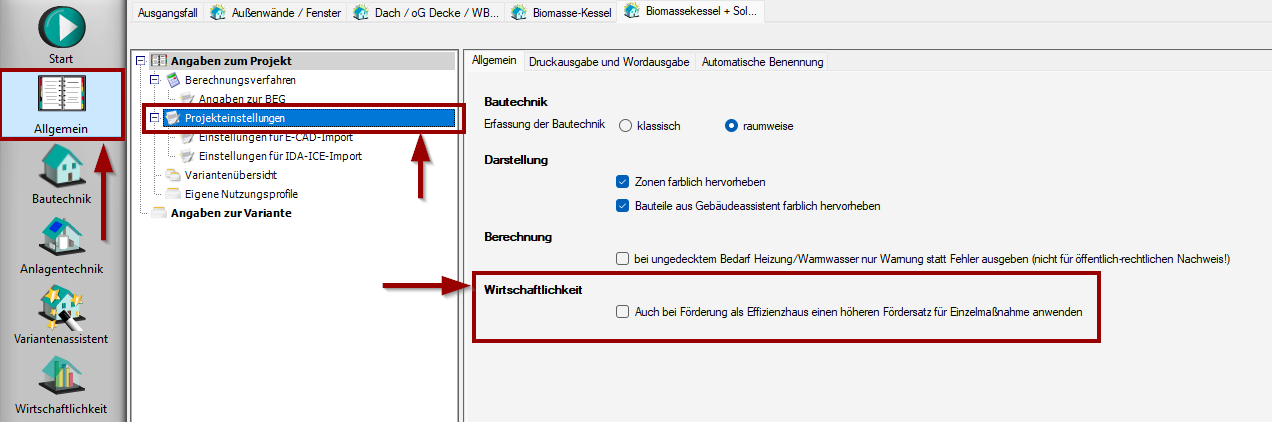This screenshot has height=422, width=1272.
Task: Click the E-CAD-Import settings page icon
Action: pos(187,137)
